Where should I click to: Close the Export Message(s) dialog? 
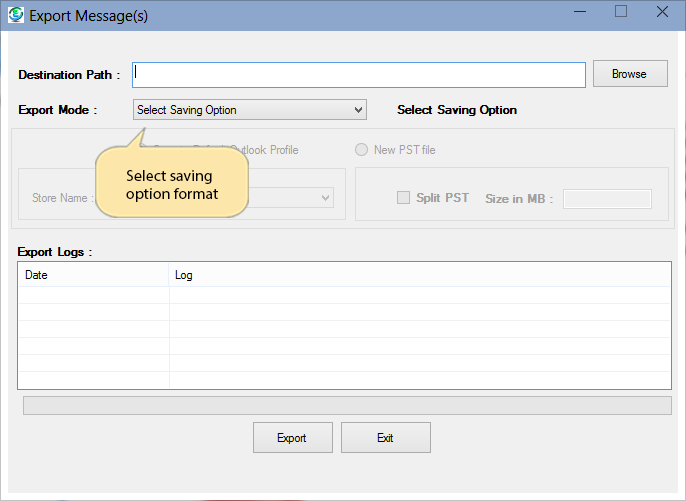(663, 13)
